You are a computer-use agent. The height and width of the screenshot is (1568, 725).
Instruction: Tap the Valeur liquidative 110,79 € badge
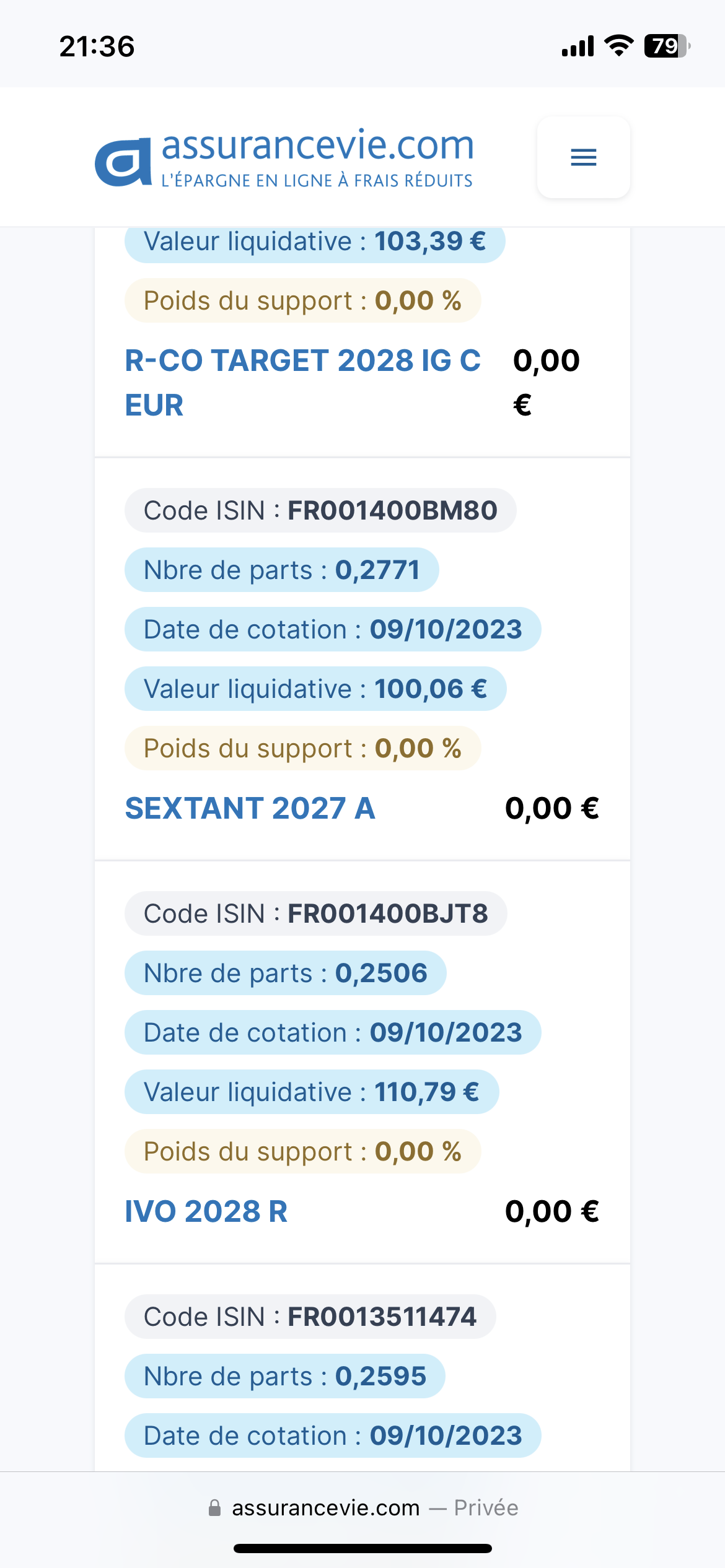tap(312, 1092)
